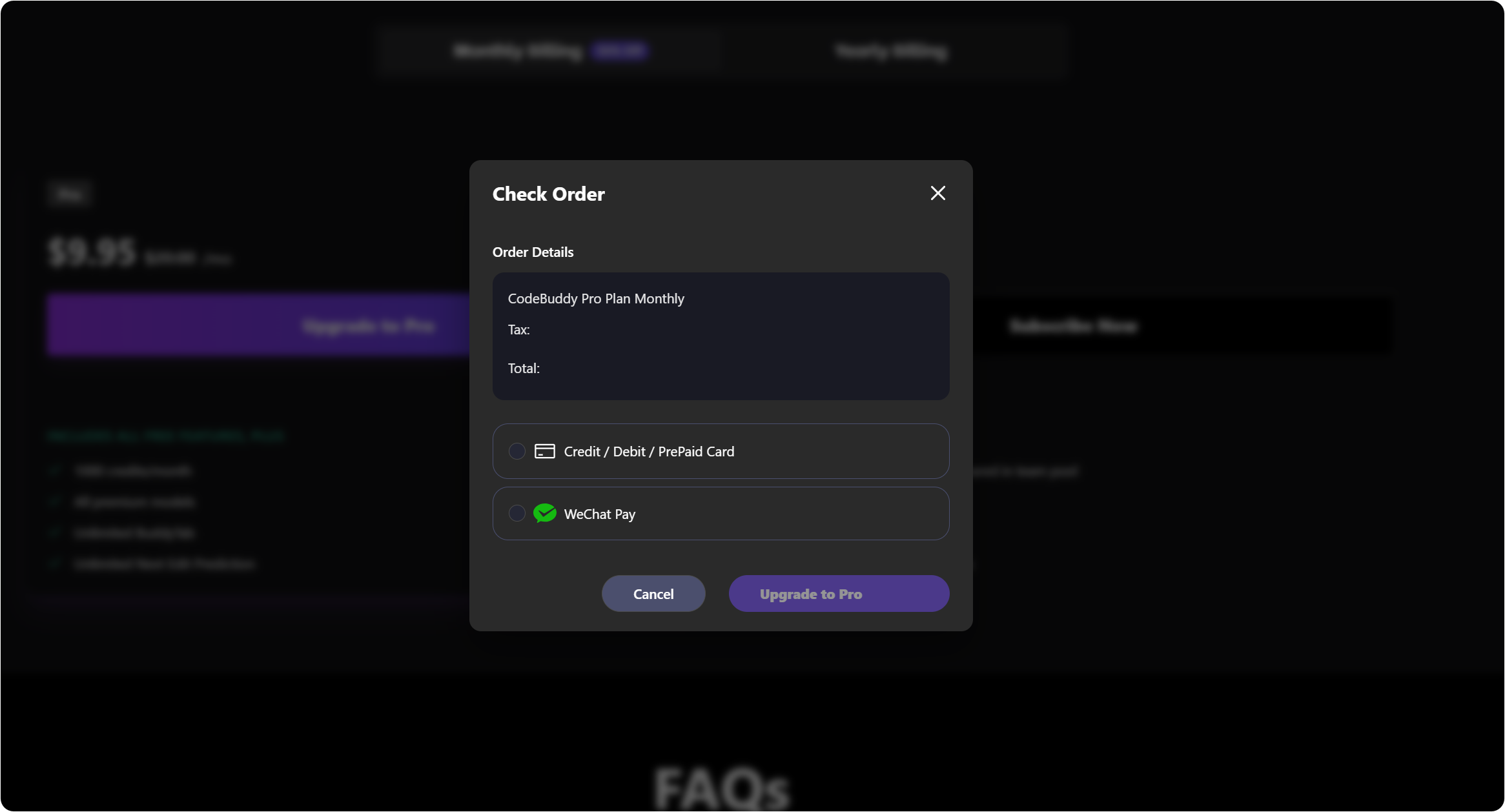Click the WeChat Pay label text
The image size is (1505, 812).
600,514
